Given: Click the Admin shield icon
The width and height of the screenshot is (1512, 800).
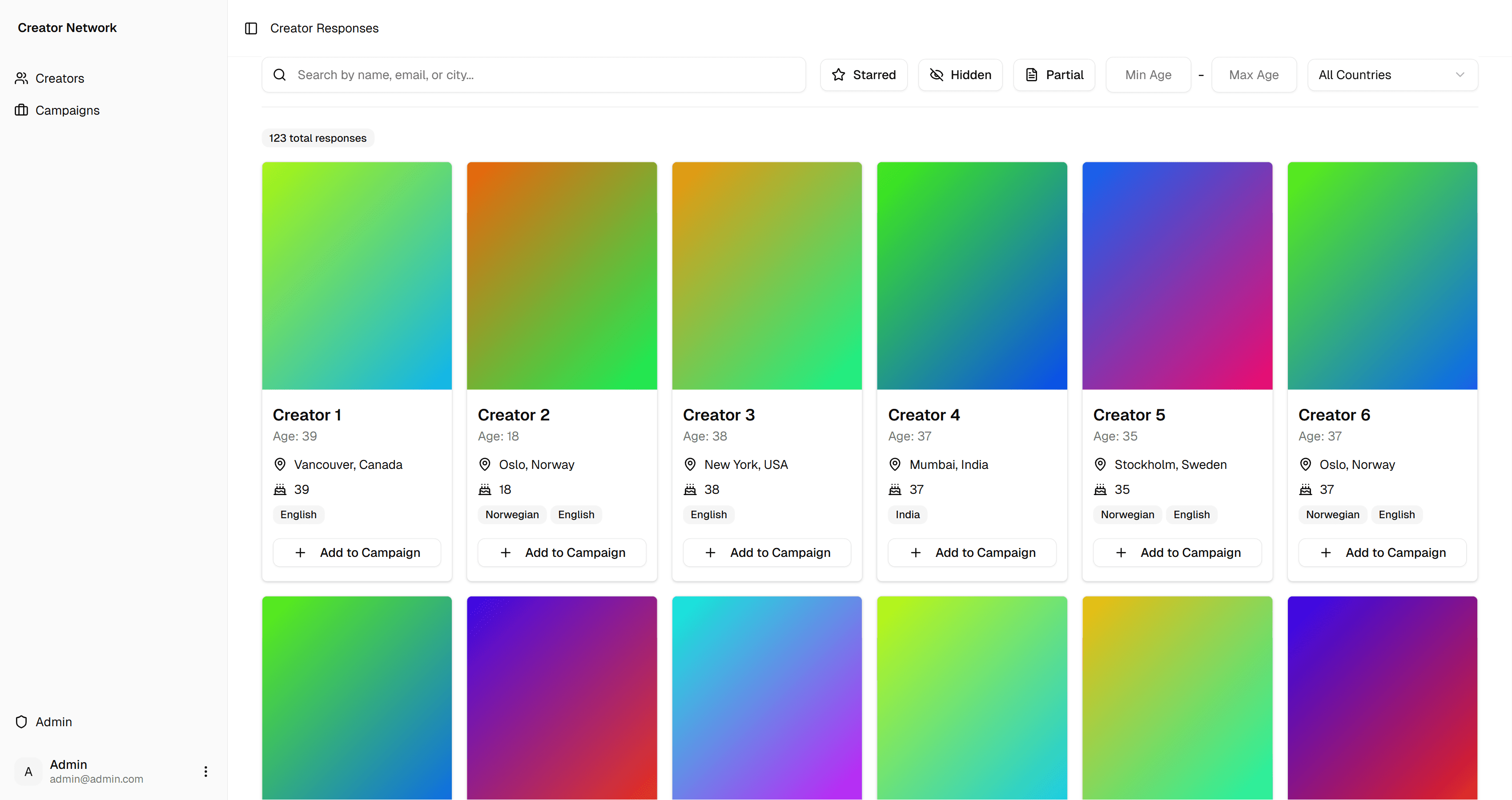Looking at the screenshot, I should pyautogui.click(x=22, y=721).
